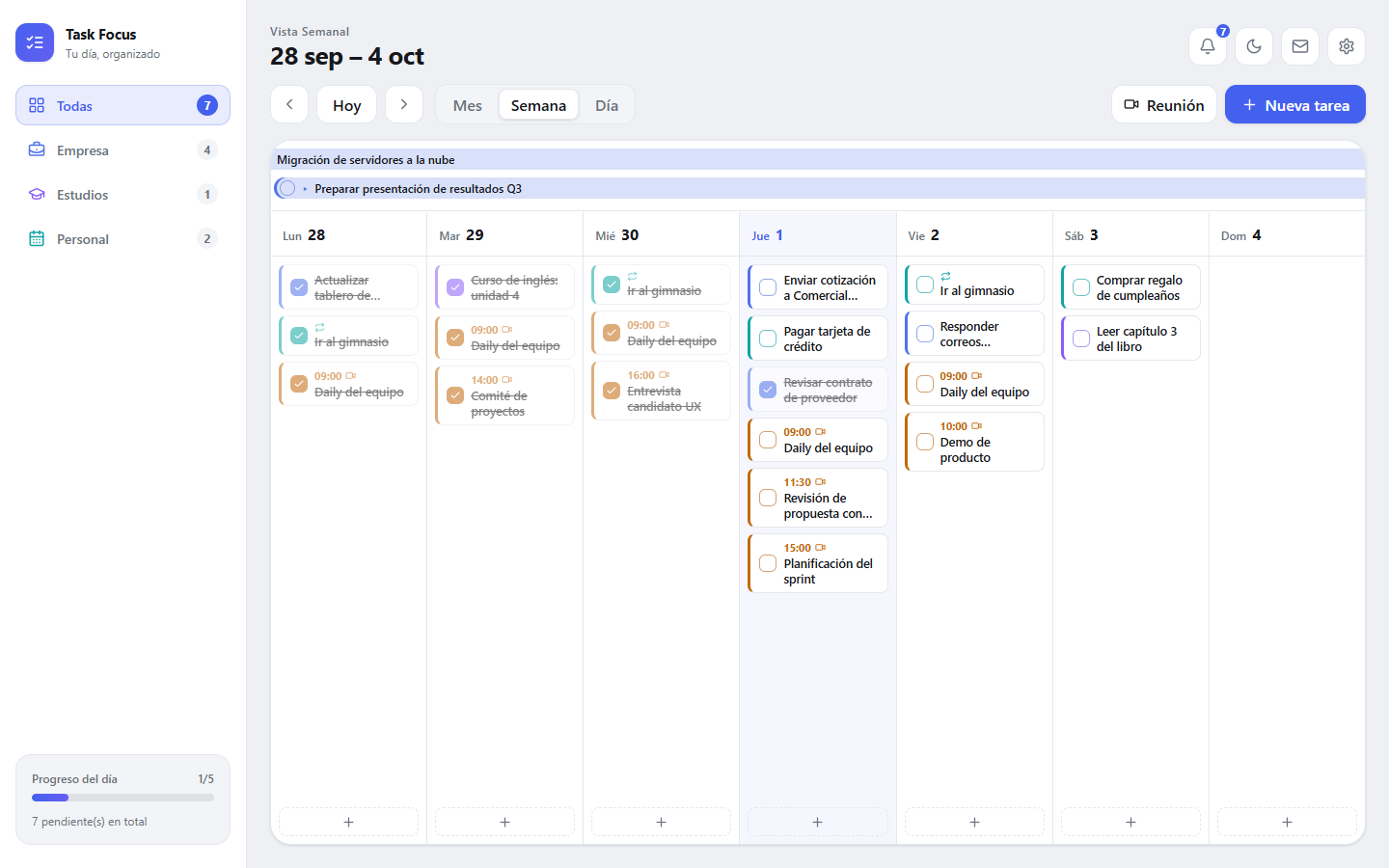Open the notifications bell icon
Image resolution: width=1389 pixels, height=868 pixels.
click(1207, 46)
